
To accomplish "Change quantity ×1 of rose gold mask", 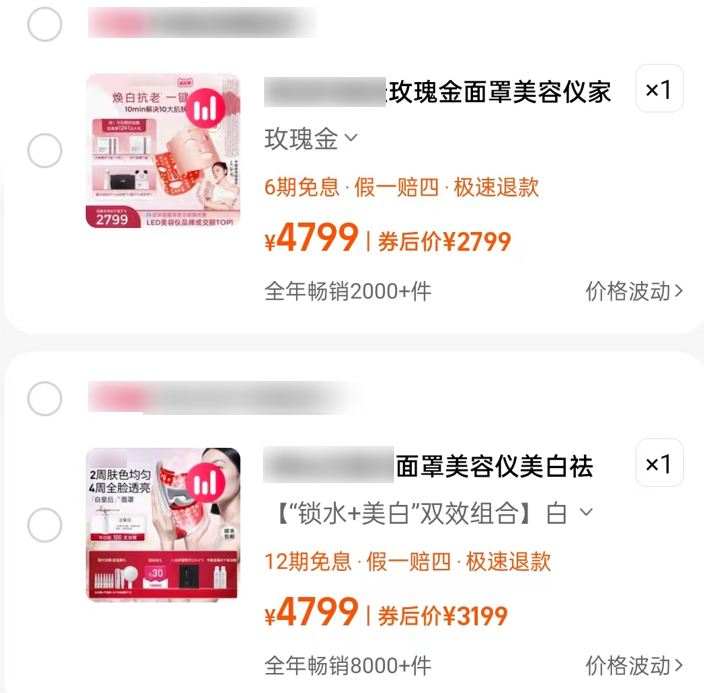I will click(660, 88).
